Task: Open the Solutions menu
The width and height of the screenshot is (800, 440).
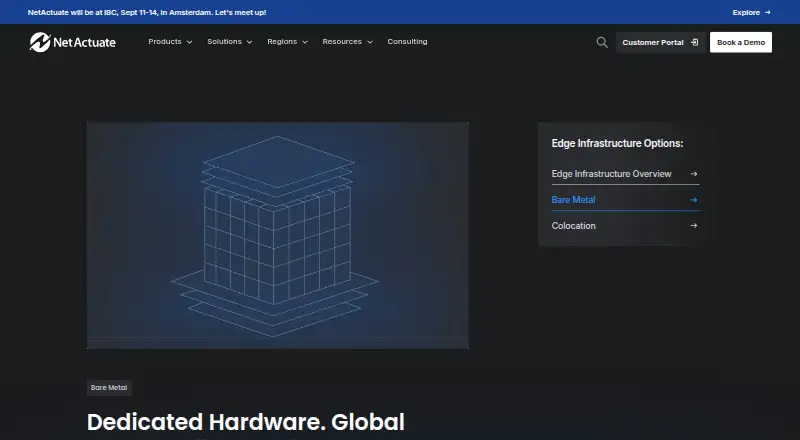Action: [230, 42]
